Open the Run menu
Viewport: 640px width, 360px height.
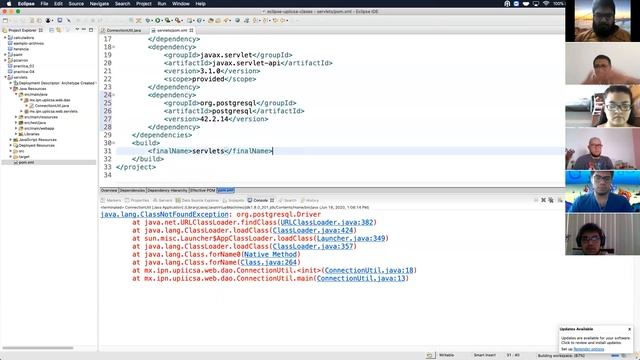tap(162, 4)
